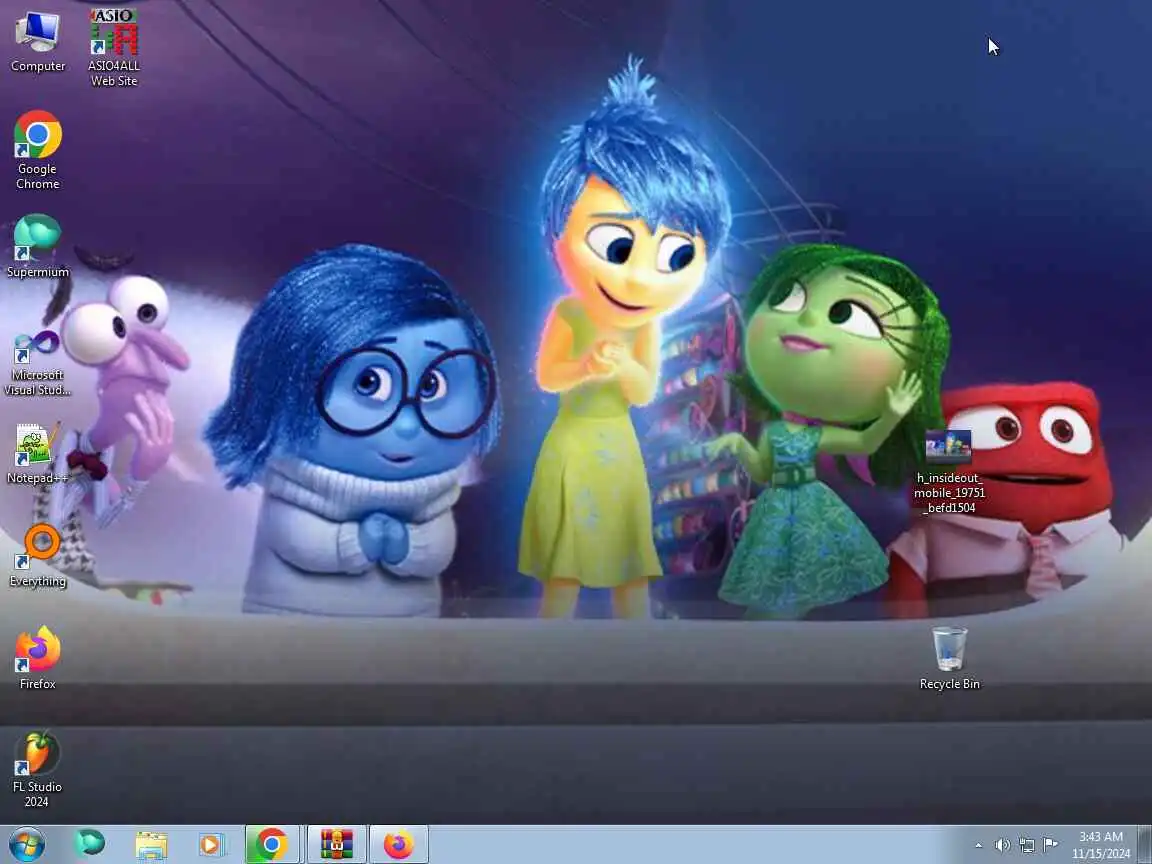The height and width of the screenshot is (864, 1152).
Task: Open the Windows Start menu
Action: (x=26, y=844)
